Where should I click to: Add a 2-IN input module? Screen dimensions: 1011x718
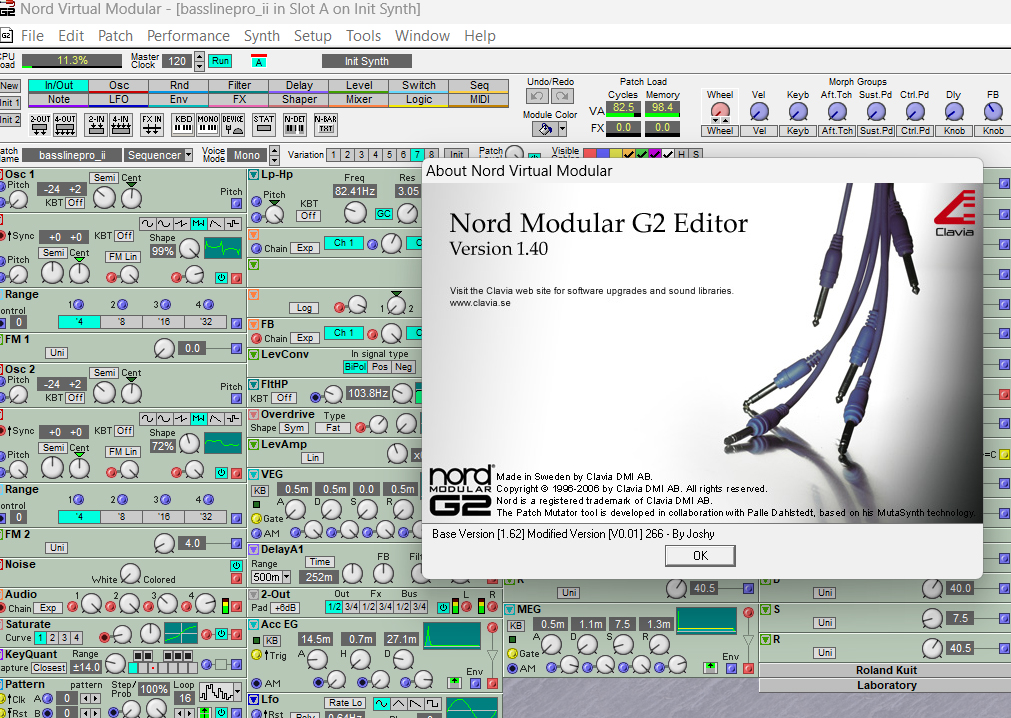coord(97,125)
